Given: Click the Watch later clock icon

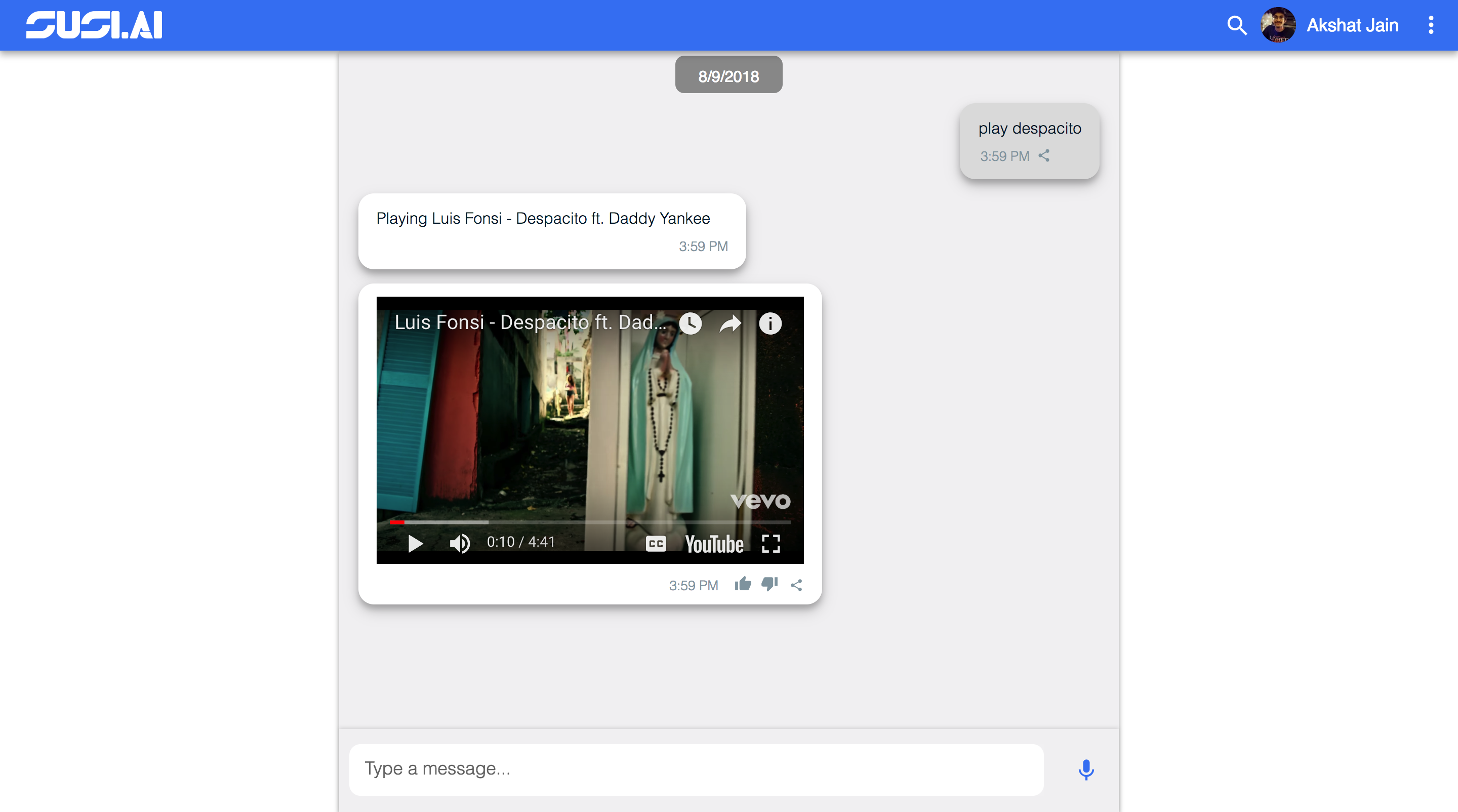Looking at the screenshot, I should tap(690, 323).
